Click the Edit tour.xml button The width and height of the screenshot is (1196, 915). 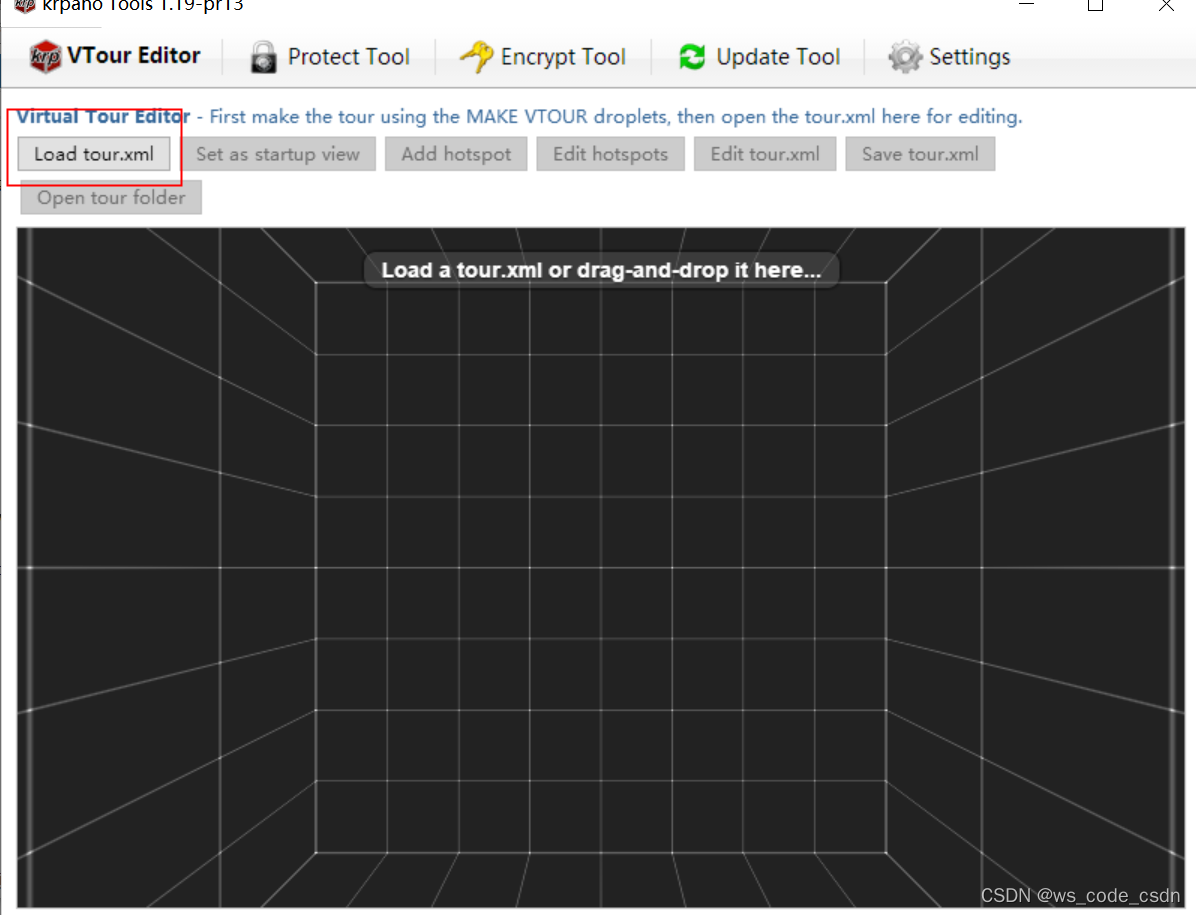tap(765, 154)
